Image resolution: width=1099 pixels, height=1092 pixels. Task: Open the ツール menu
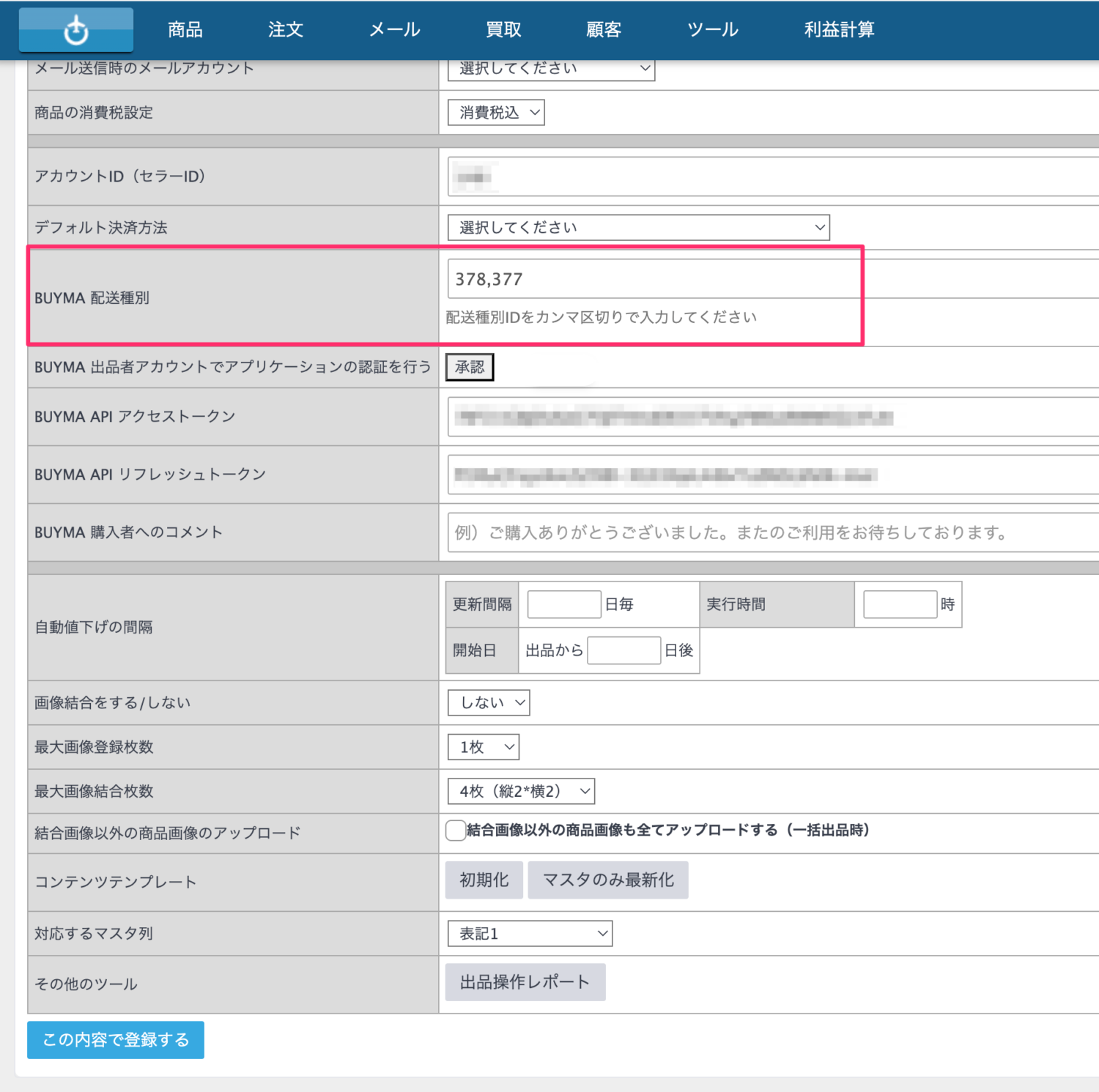(x=712, y=30)
